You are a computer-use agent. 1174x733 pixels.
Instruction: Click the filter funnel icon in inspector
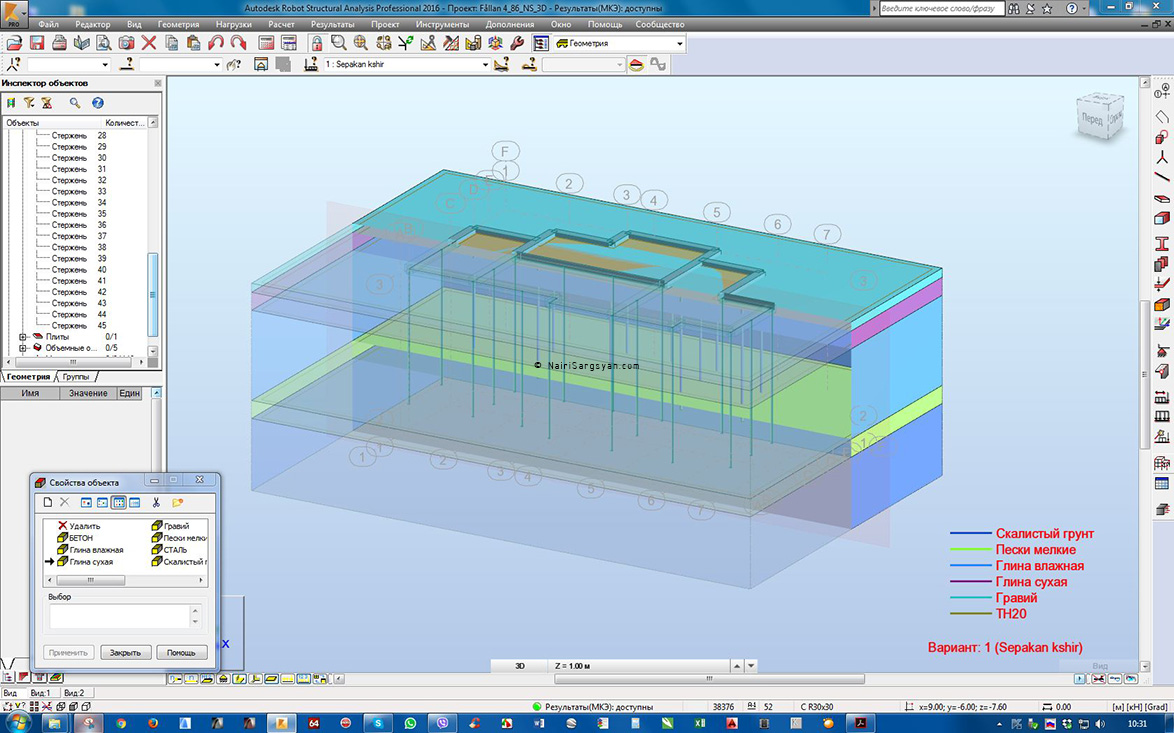click(x=28, y=103)
